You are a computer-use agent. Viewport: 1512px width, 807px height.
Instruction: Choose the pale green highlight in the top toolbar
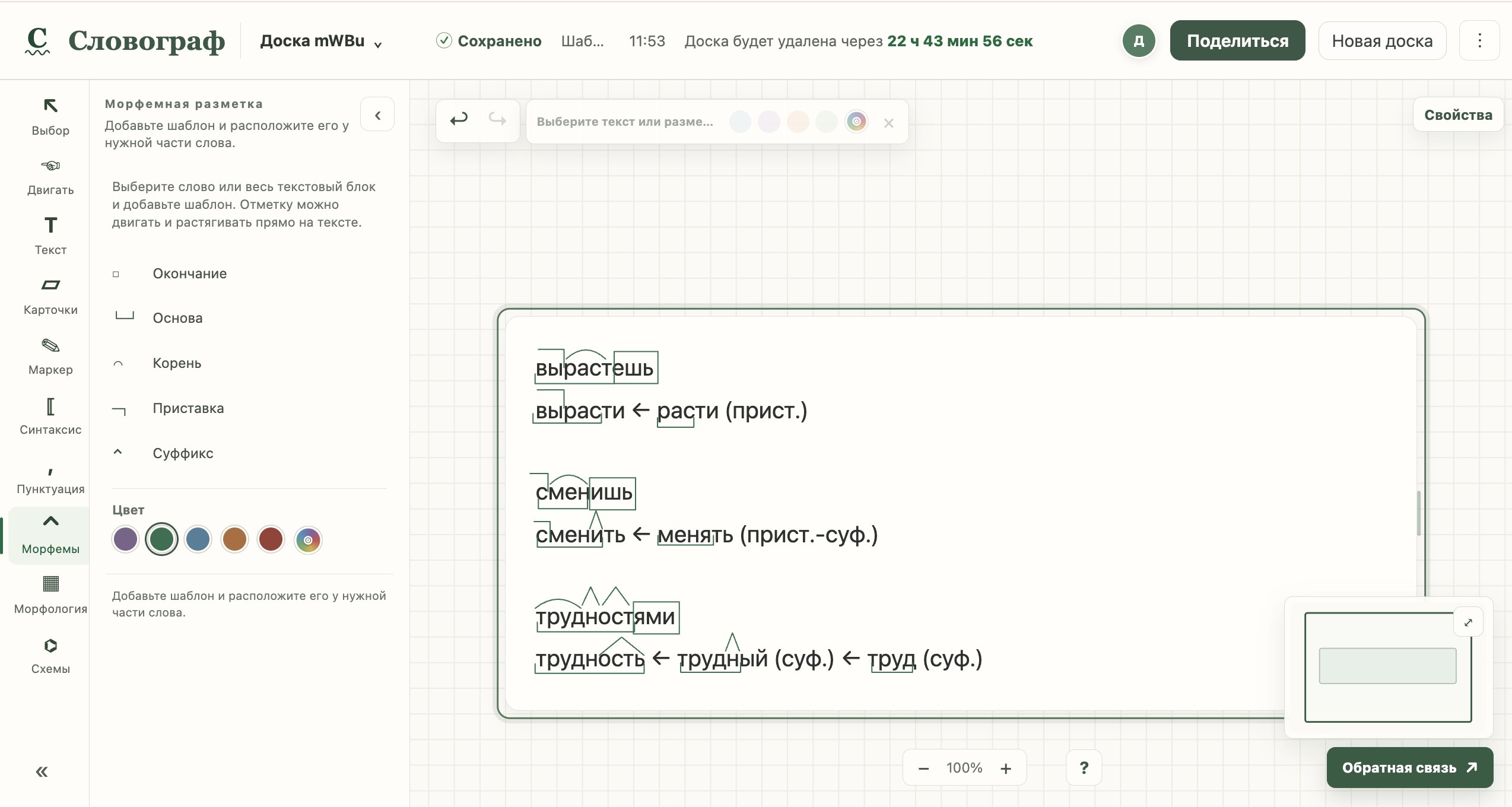(x=827, y=122)
